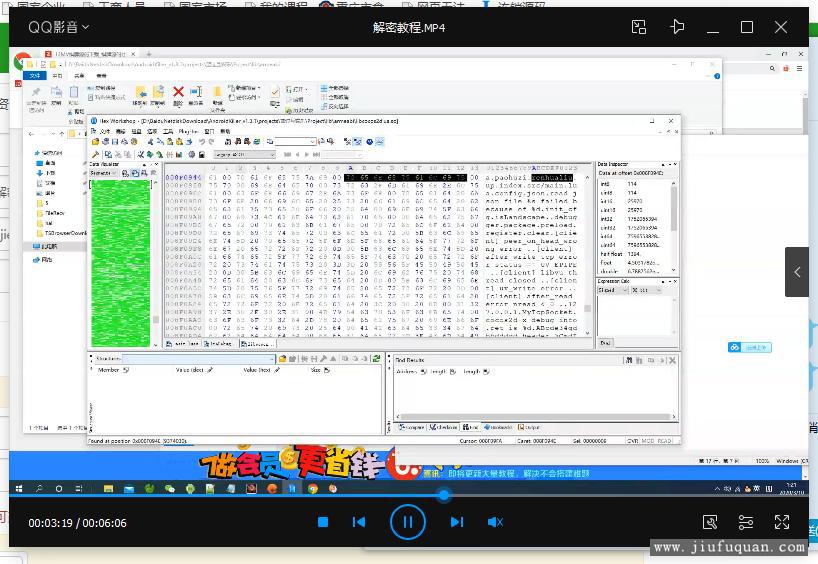818x564 pixels.
Task: Expand the playlist side panel arrow
Action: pos(797,272)
